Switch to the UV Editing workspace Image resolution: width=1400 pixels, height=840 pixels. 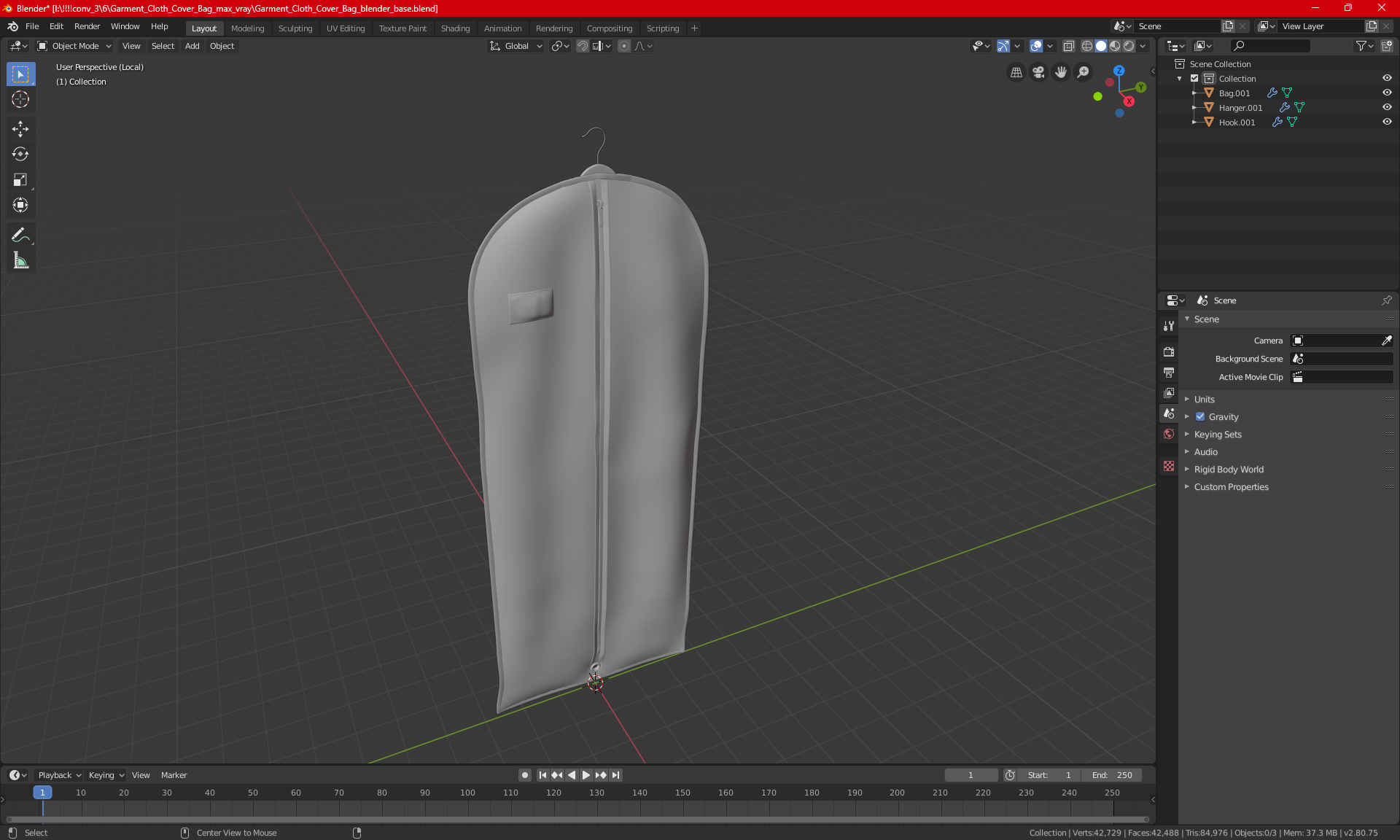tap(346, 28)
